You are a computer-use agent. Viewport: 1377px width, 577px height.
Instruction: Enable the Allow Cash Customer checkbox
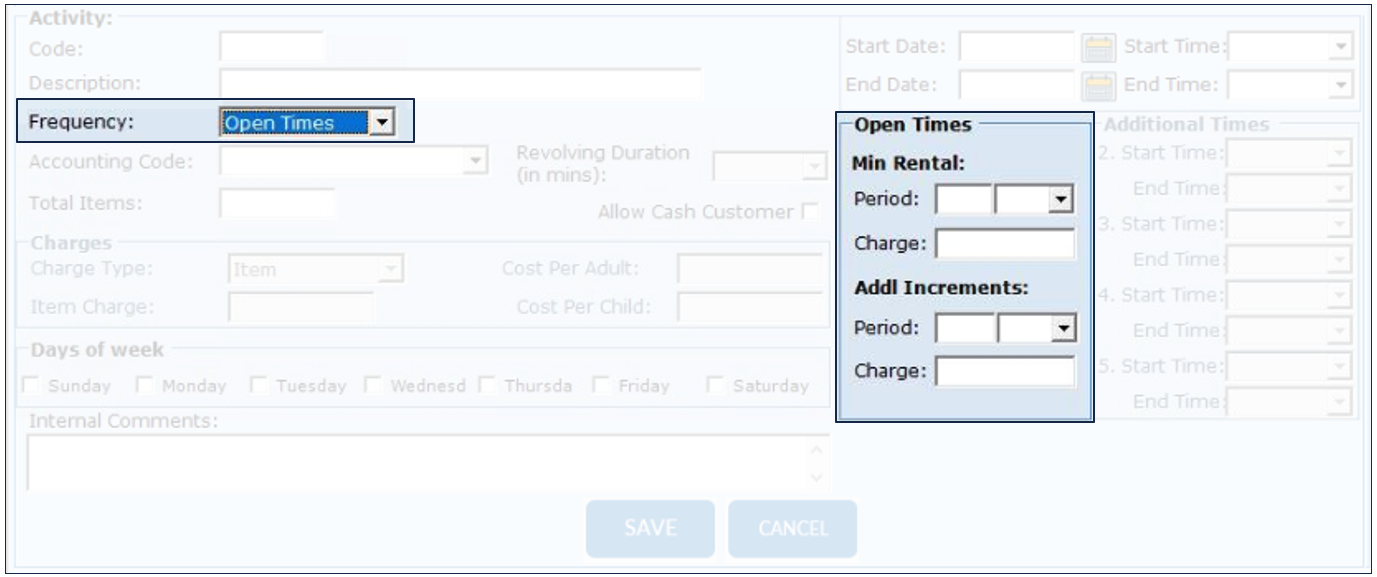[810, 212]
